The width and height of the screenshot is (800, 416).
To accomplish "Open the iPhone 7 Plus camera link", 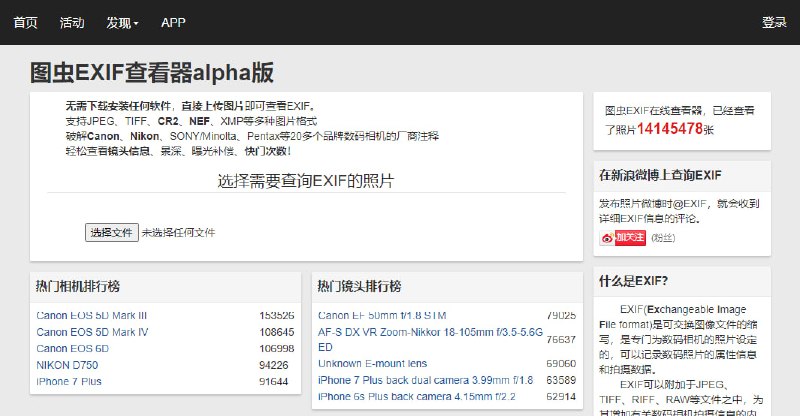I will click(x=69, y=382).
